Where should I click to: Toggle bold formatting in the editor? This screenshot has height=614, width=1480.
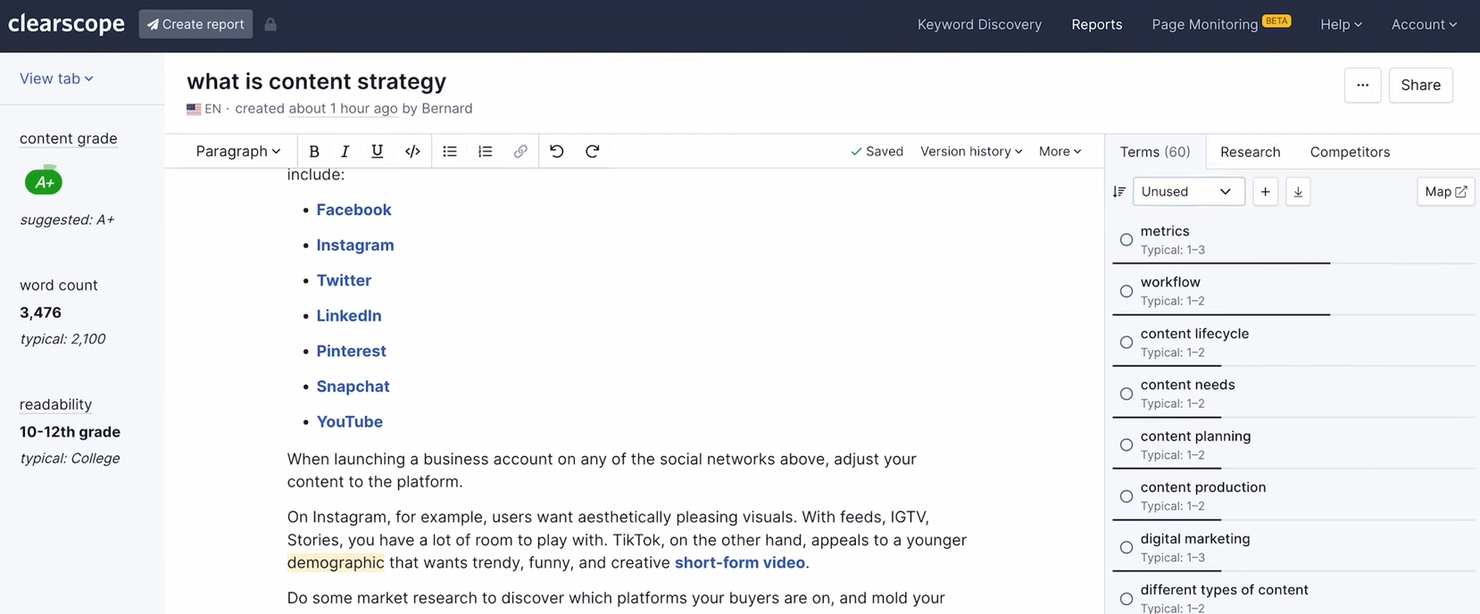point(314,151)
